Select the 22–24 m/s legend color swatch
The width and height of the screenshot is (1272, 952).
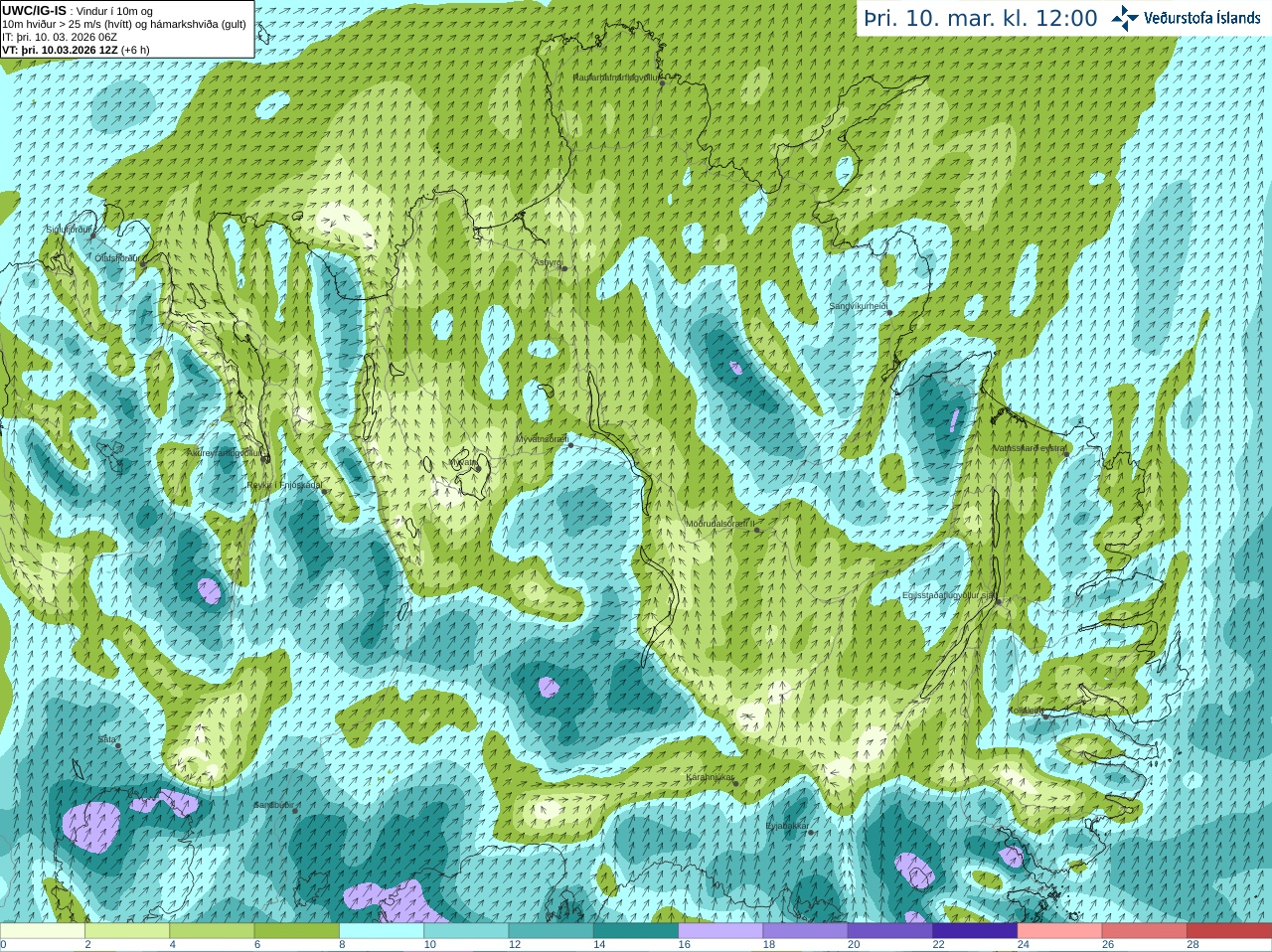tap(975, 931)
